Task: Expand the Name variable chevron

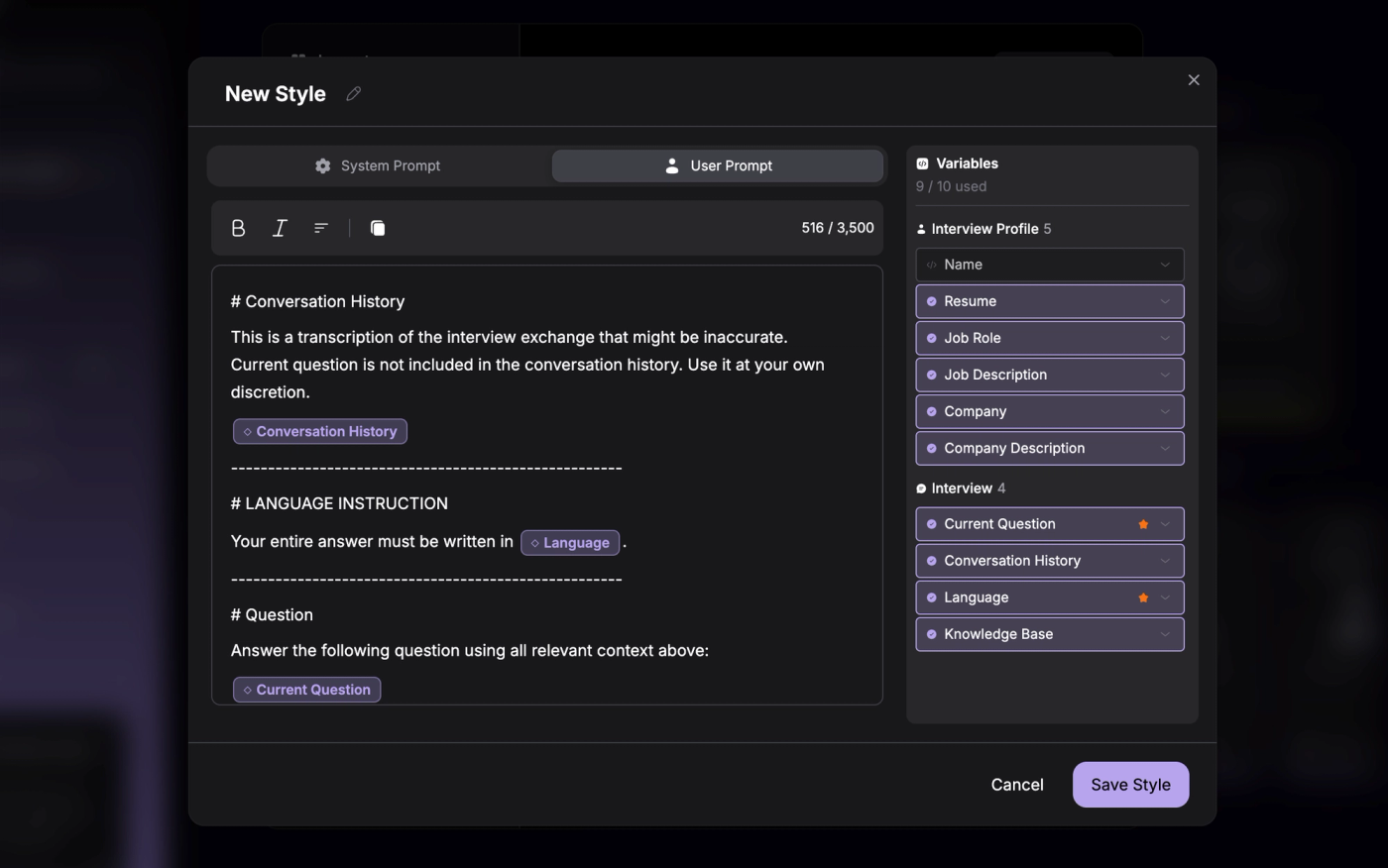Action: [x=1165, y=265]
